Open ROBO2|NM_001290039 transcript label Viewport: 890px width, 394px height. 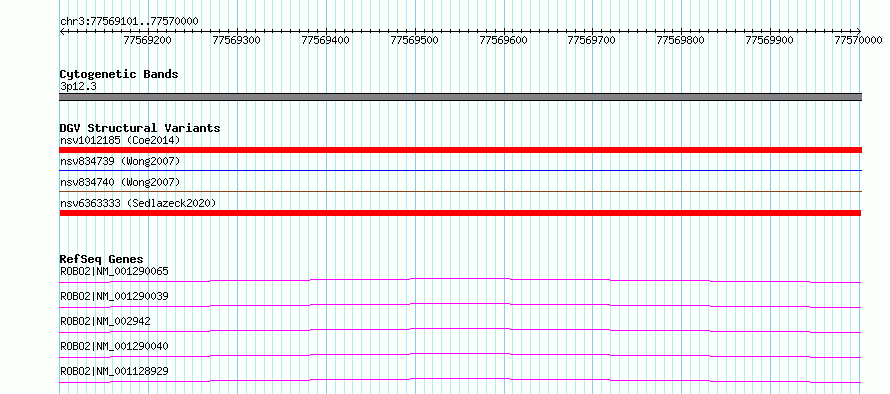114,296
